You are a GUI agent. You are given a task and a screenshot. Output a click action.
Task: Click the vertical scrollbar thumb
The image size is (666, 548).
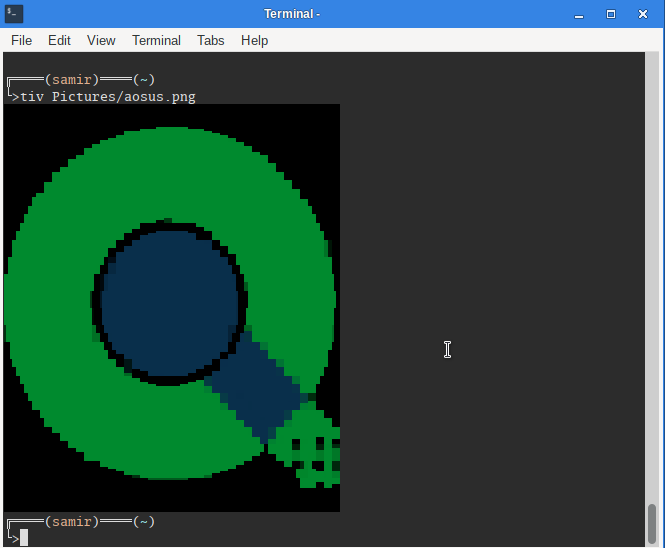[652, 522]
